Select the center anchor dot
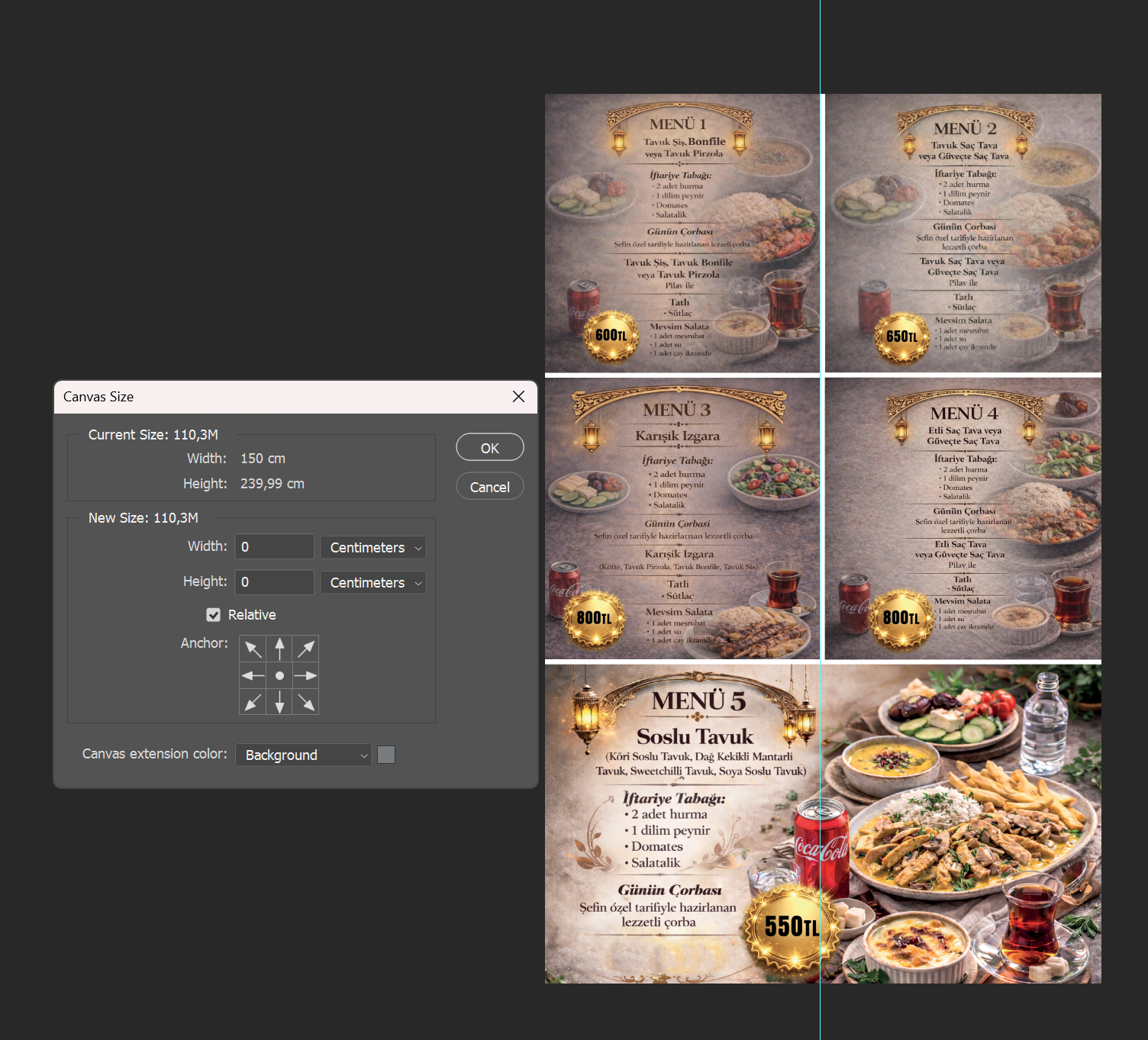Screen dimensions: 1148x1040 [x=279, y=676]
